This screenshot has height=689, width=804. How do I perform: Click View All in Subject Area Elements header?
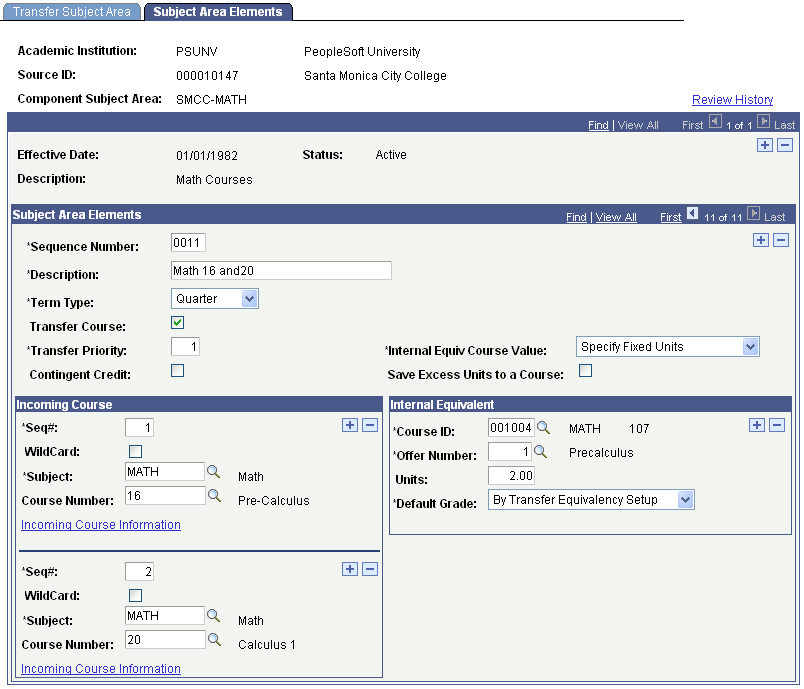point(616,217)
